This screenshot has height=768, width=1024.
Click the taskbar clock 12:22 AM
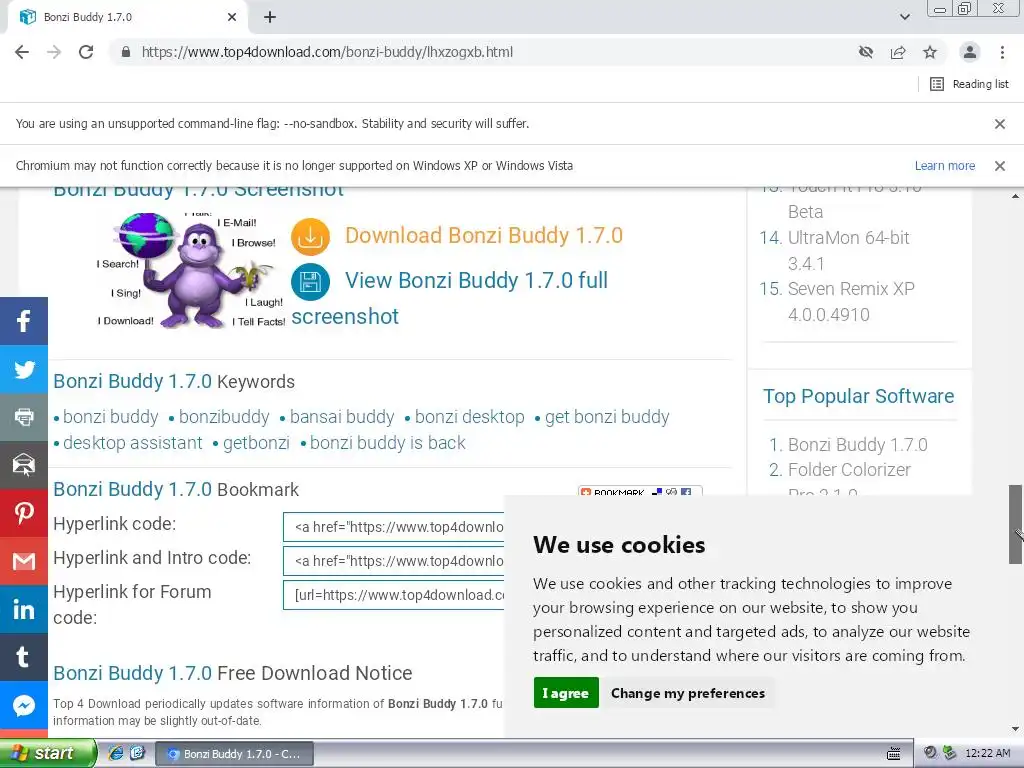[x=987, y=754]
